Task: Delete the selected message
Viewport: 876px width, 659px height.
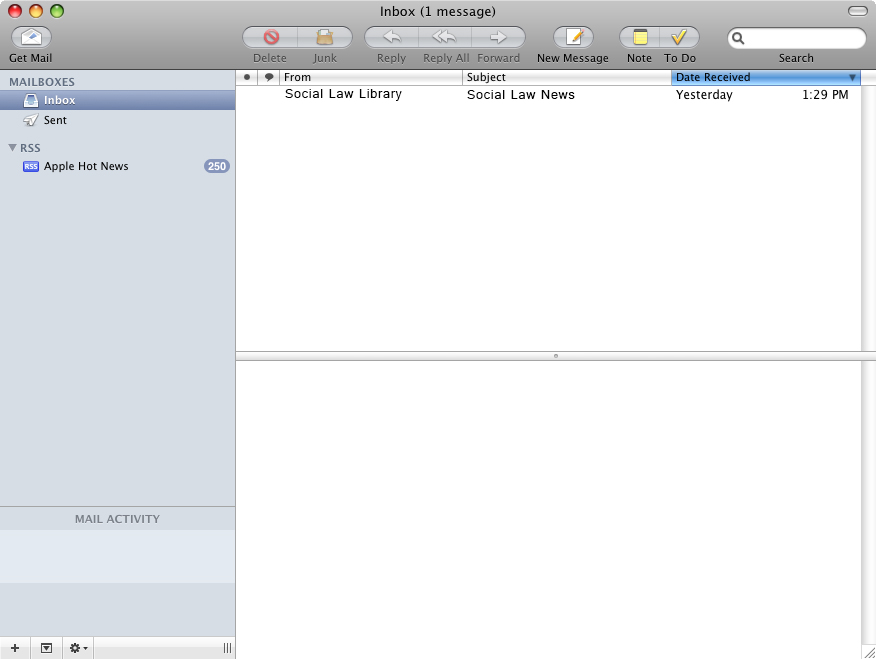Action: pos(270,37)
